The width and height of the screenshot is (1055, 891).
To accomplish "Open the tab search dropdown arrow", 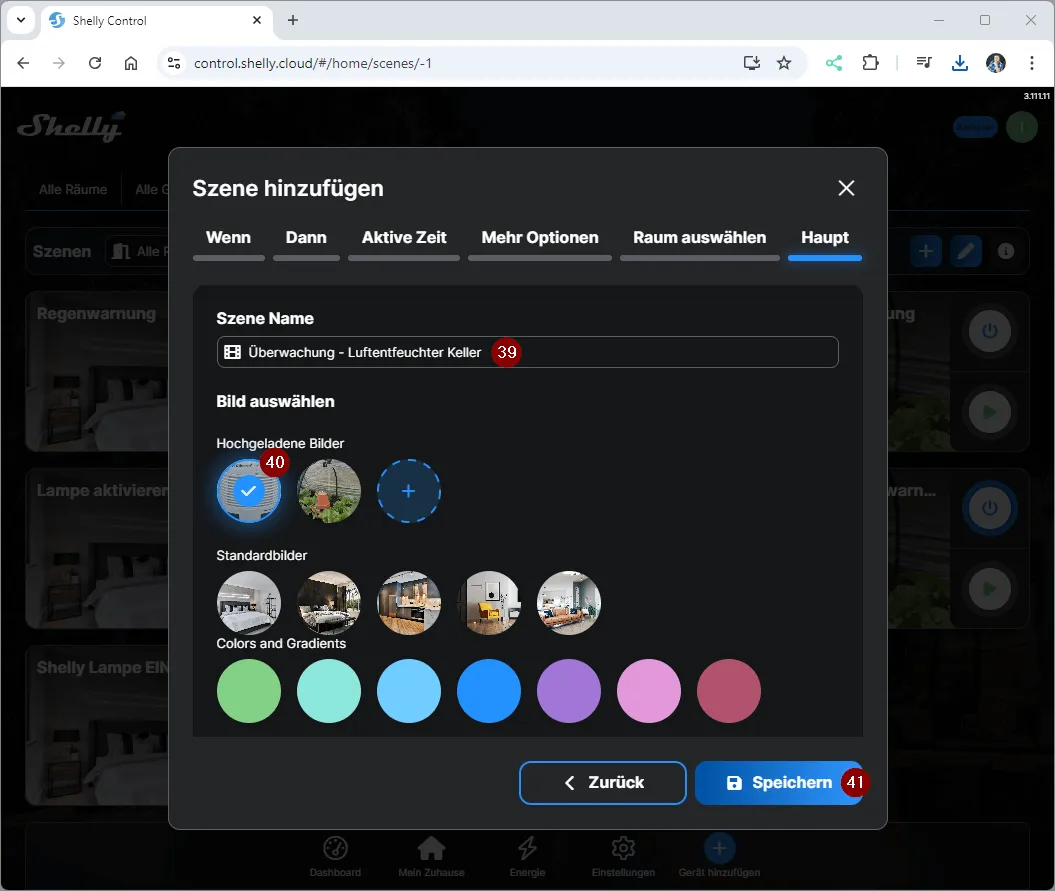I will 20,20.
